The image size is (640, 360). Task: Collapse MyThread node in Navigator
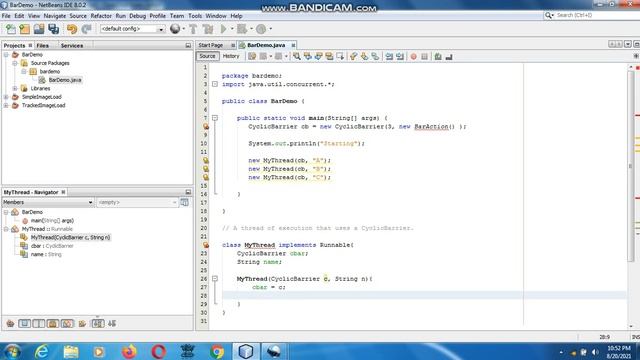(6, 229)
